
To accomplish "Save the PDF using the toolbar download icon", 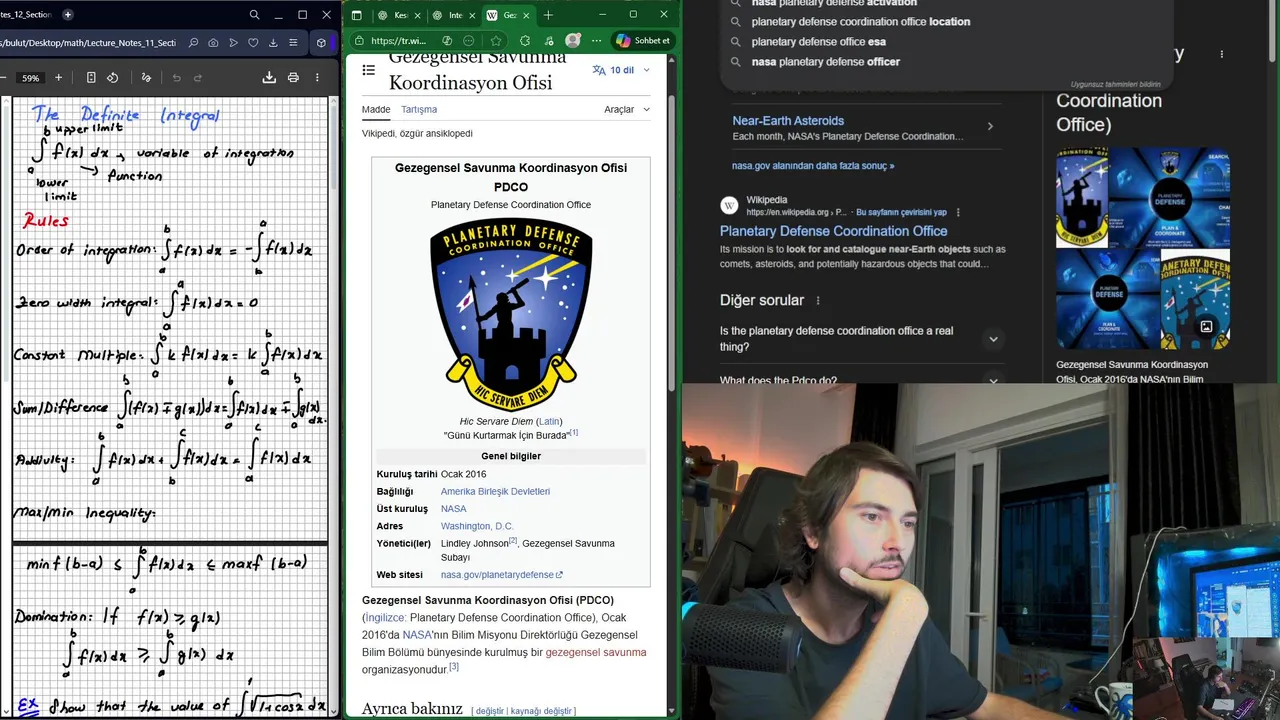I will 269,77.
